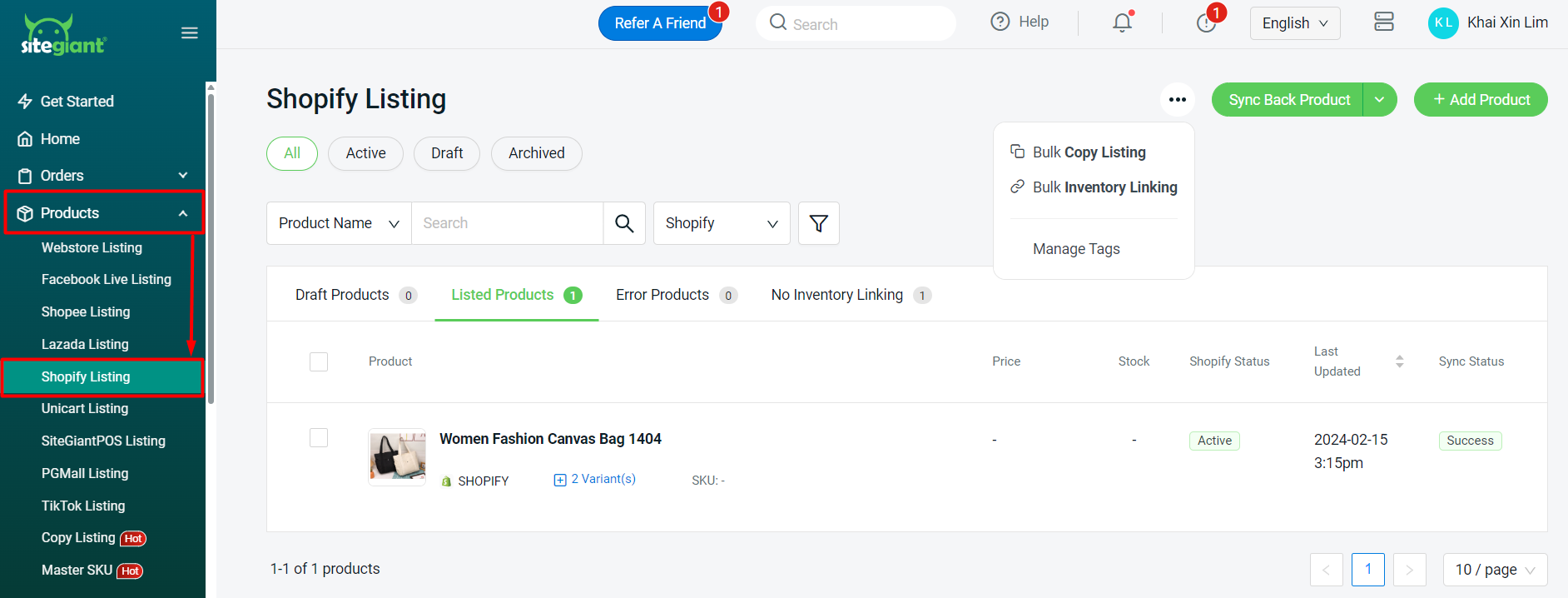This screenshot has width=1568, height=598.
Task: Switch to the Error Products tab
Action: [662, 295]
